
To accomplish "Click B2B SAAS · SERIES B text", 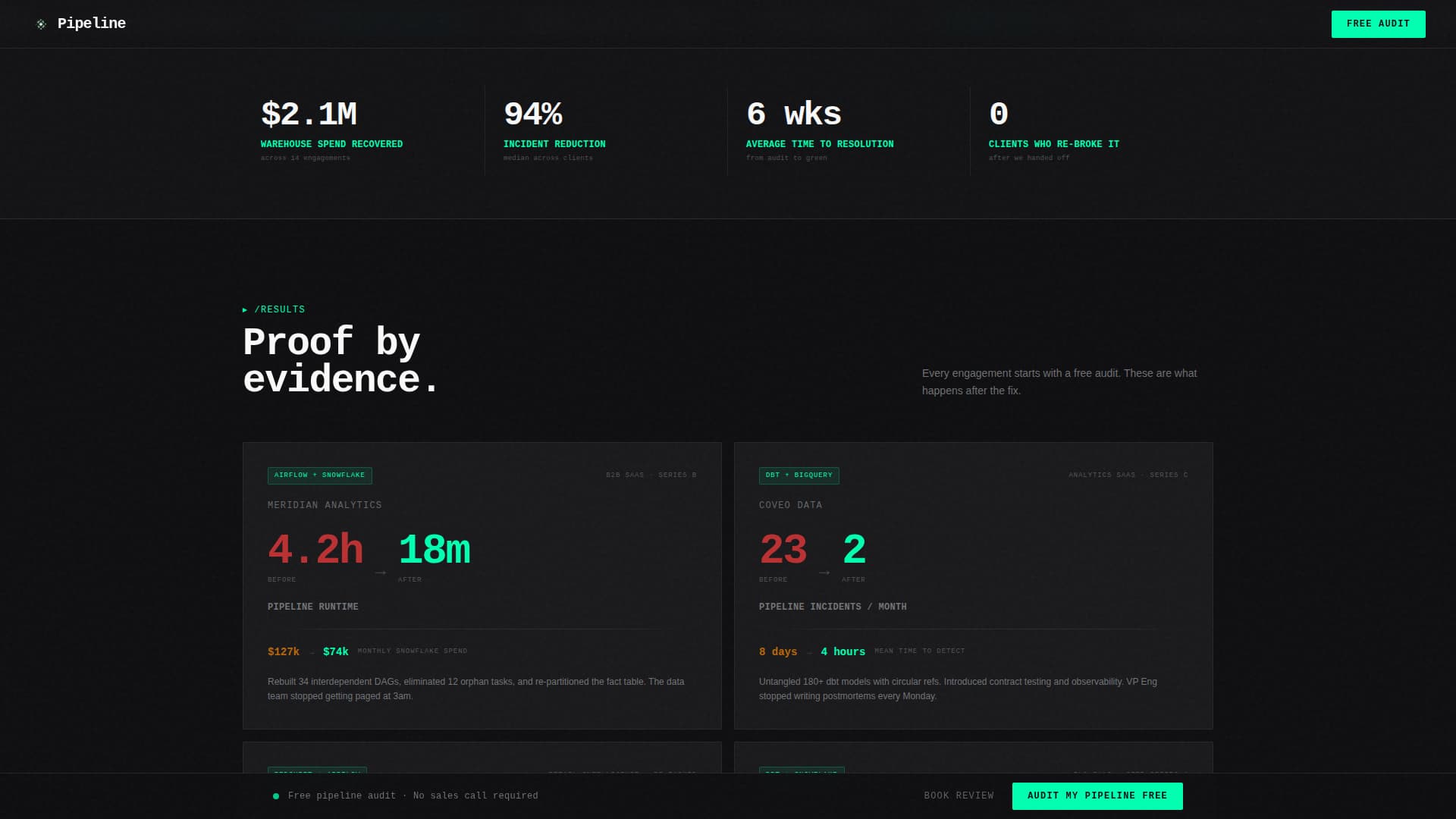I will 651,475.
